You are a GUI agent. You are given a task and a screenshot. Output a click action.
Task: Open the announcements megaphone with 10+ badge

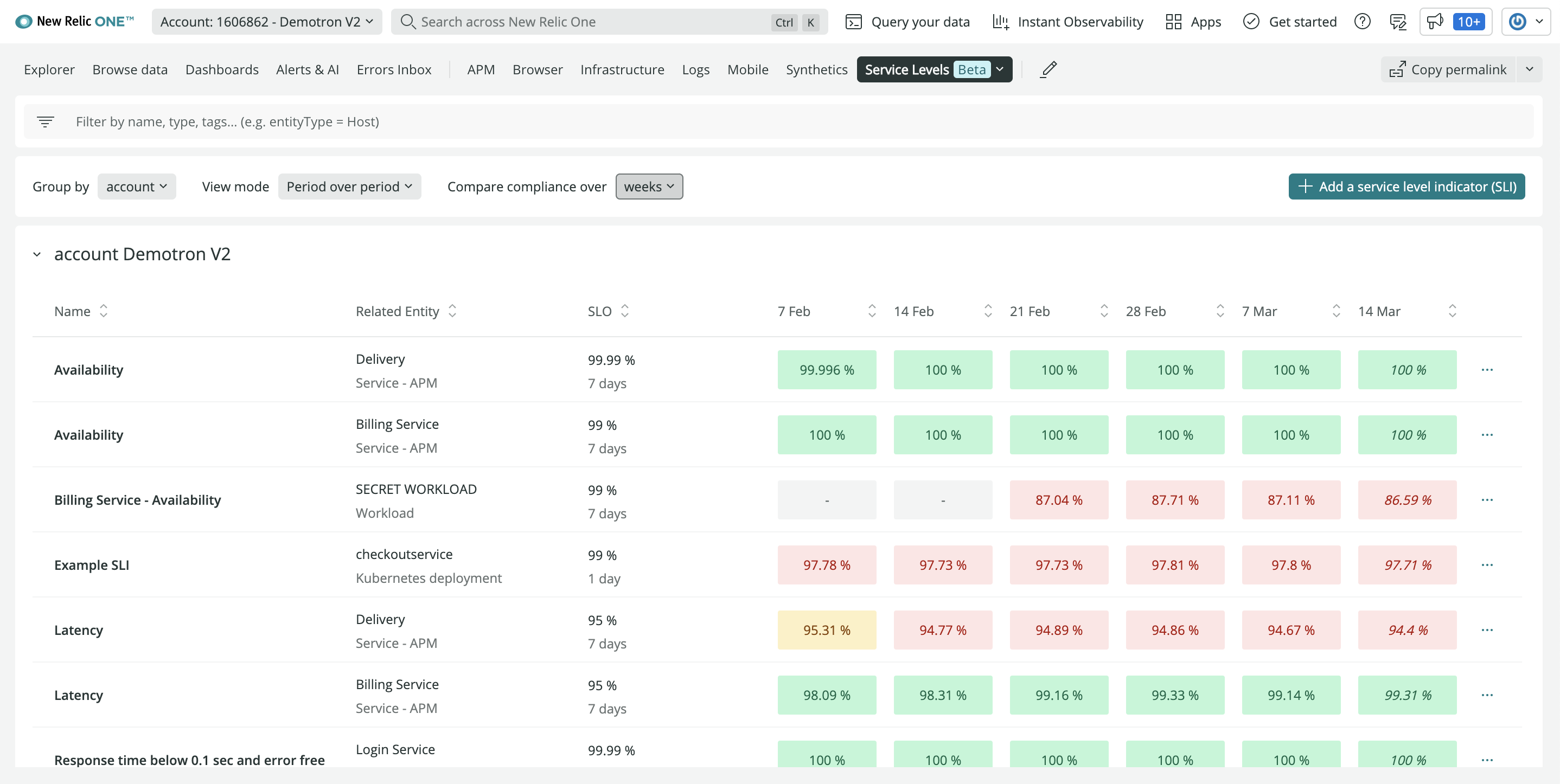[x=1456, y=22]
